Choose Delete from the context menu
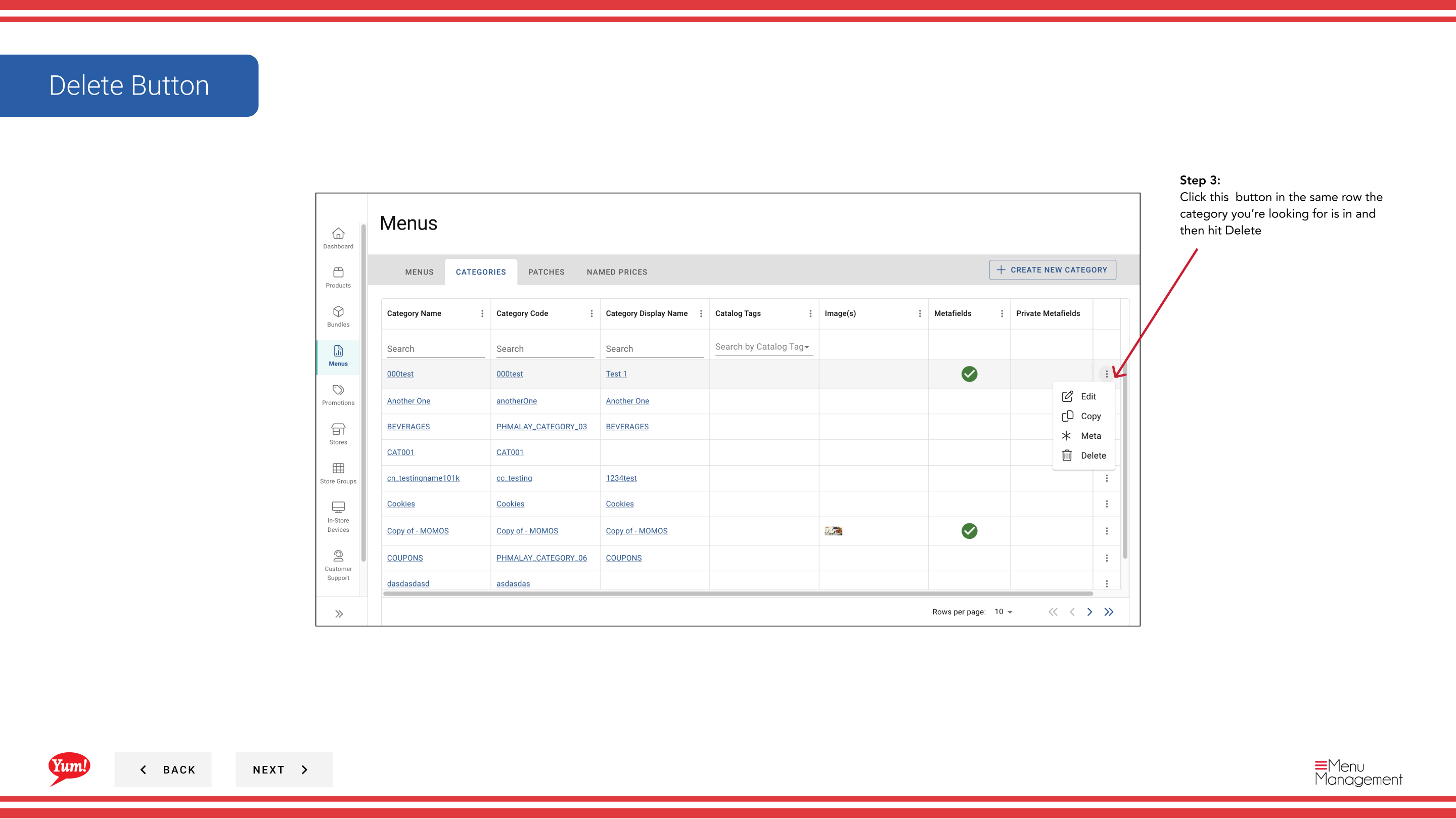Screen dimensions: 1456x819 point(1083,456)
